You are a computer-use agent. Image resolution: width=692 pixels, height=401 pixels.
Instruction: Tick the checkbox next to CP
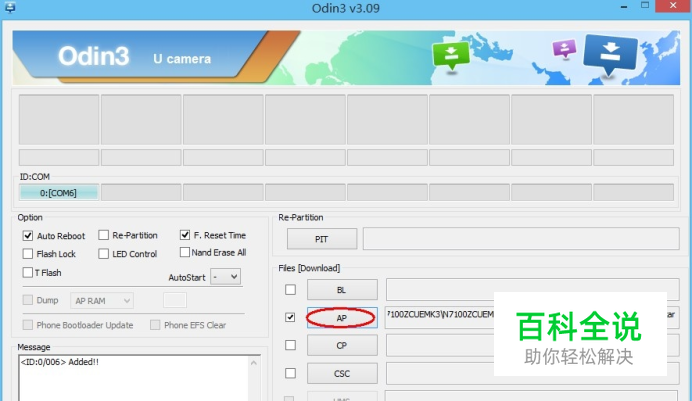coord(290,345)
